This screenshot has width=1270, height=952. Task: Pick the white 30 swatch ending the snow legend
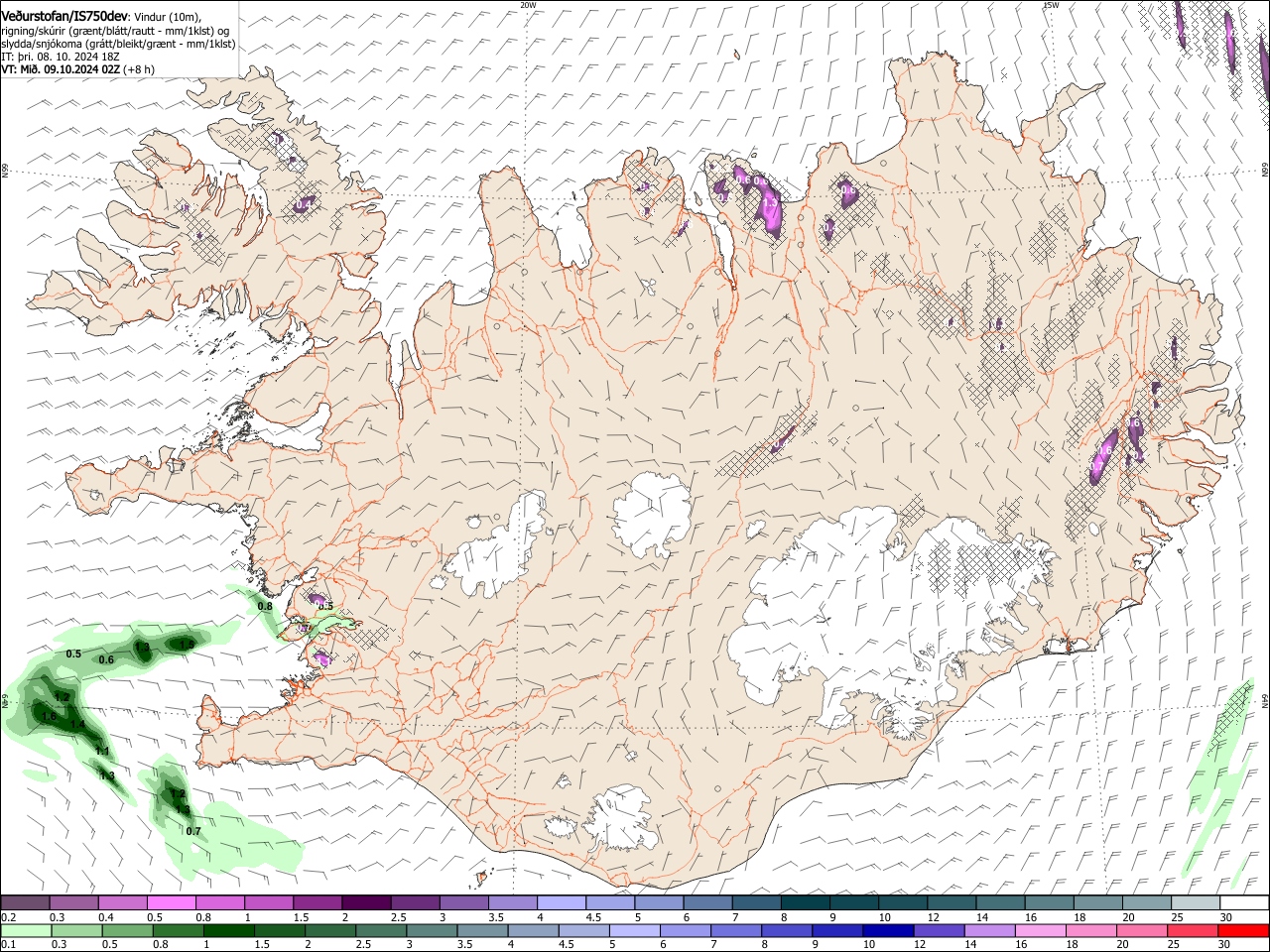click(1243, 902)
